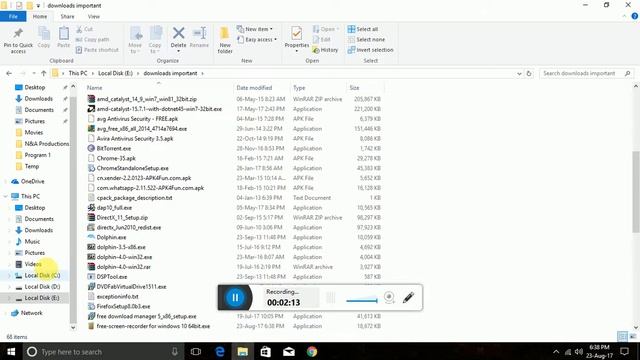This screenshot has height=360, width=640.
Task: Refresh the current folder view
Action: pyautogui.click(x=529, y=73)
